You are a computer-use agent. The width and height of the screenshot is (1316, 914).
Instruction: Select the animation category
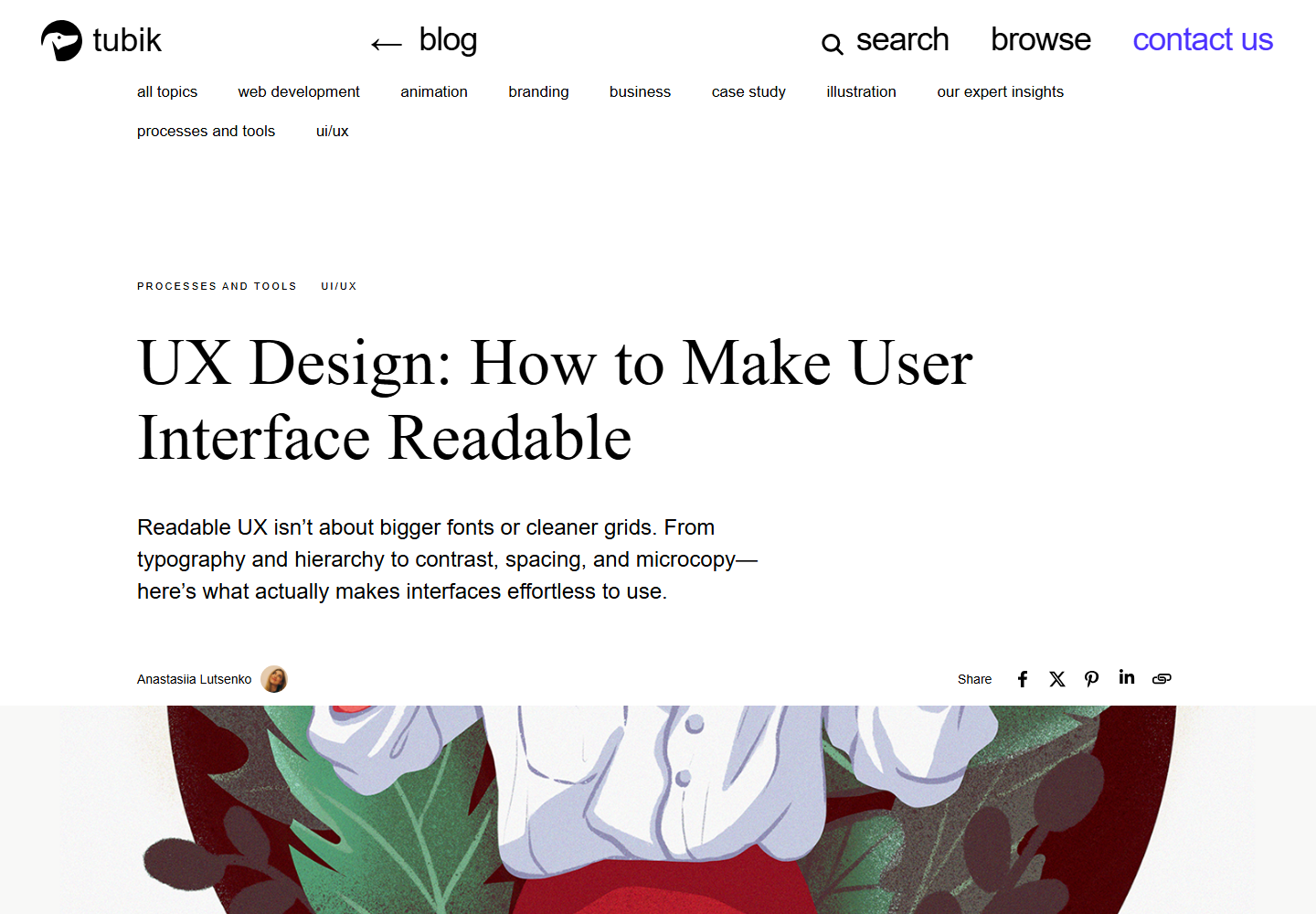click(x=434, y=91)
